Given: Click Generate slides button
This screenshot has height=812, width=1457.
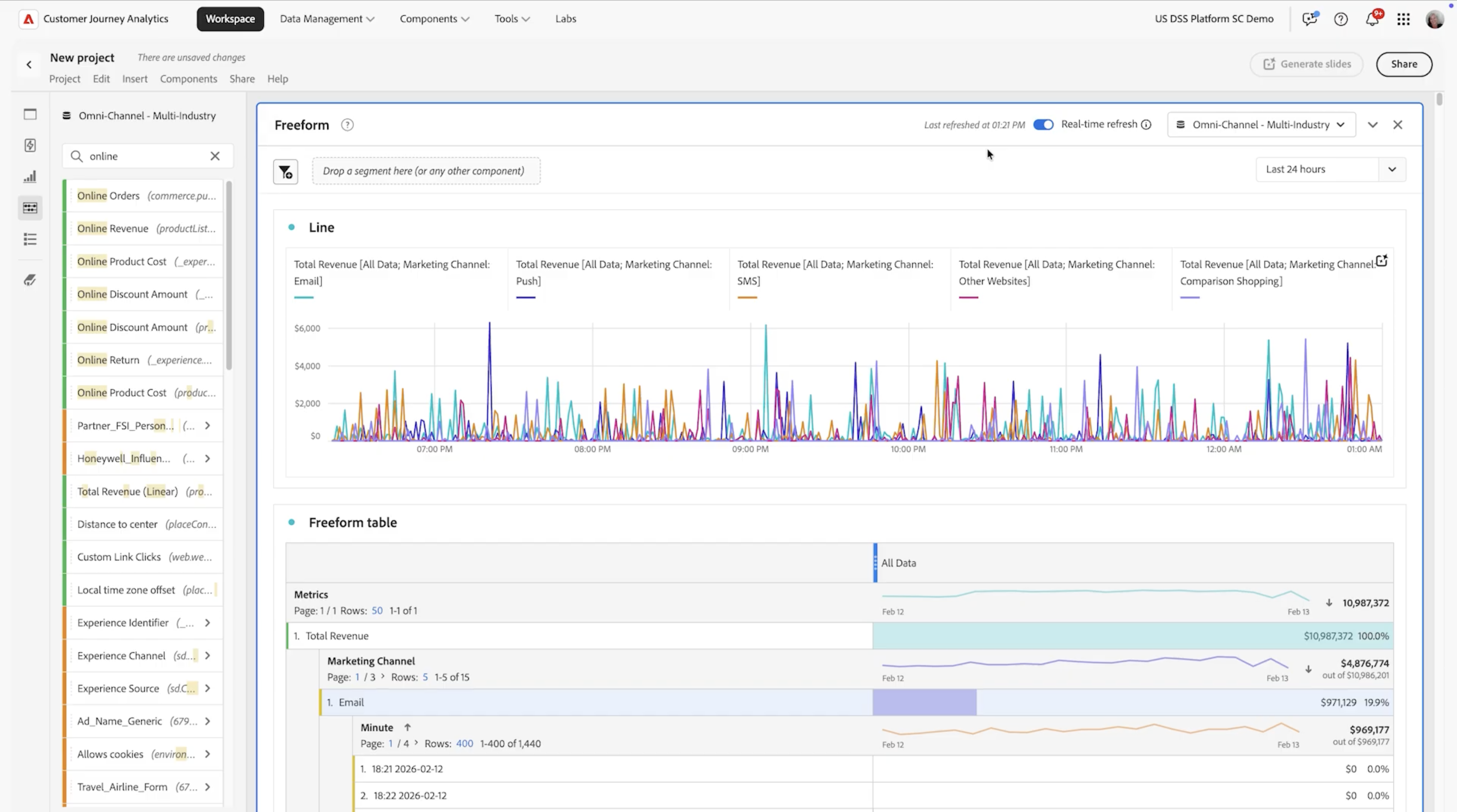Looking at the screenshot, I should click(x=1307, y=64).
